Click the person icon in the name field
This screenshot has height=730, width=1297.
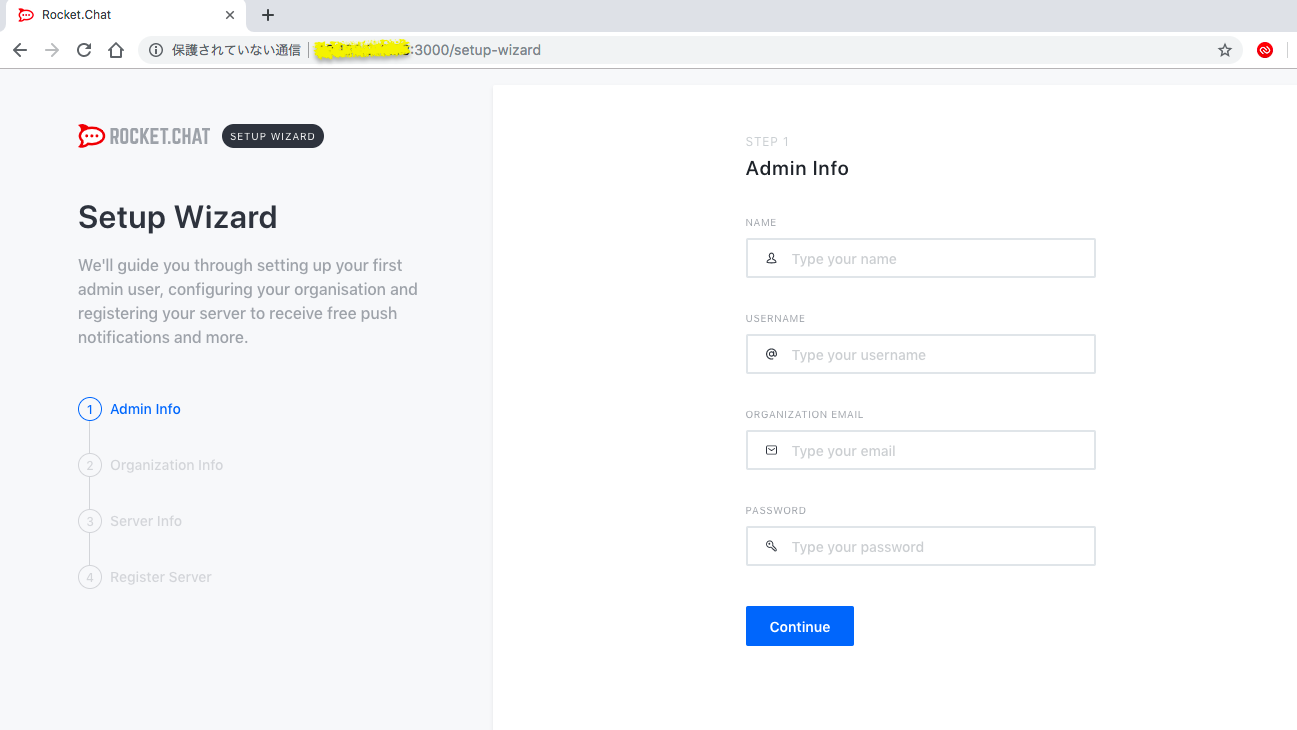coord(771,258)
